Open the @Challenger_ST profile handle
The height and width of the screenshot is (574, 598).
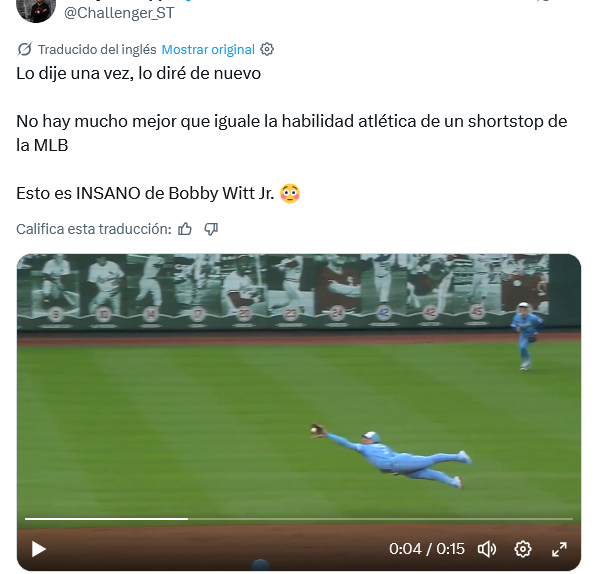pos(119,13)
